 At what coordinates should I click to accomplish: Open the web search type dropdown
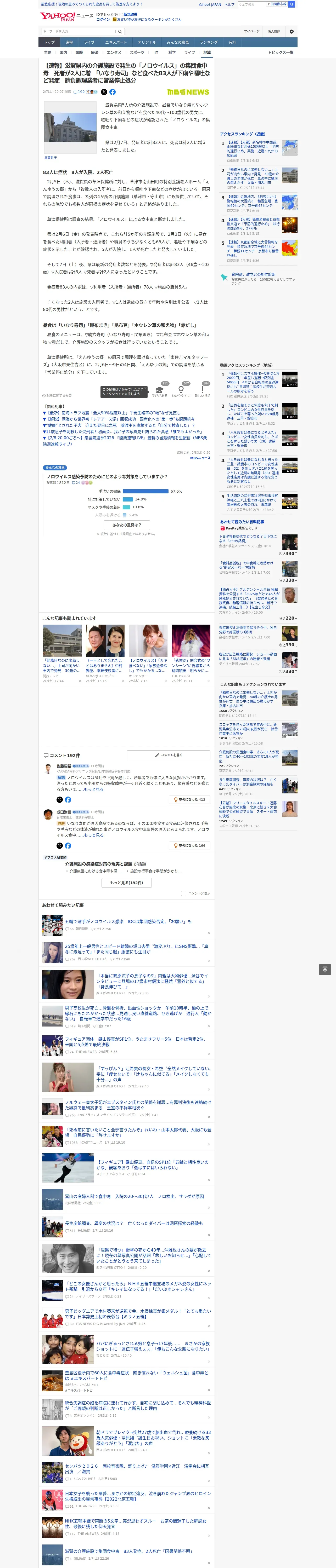click(277, 4)
